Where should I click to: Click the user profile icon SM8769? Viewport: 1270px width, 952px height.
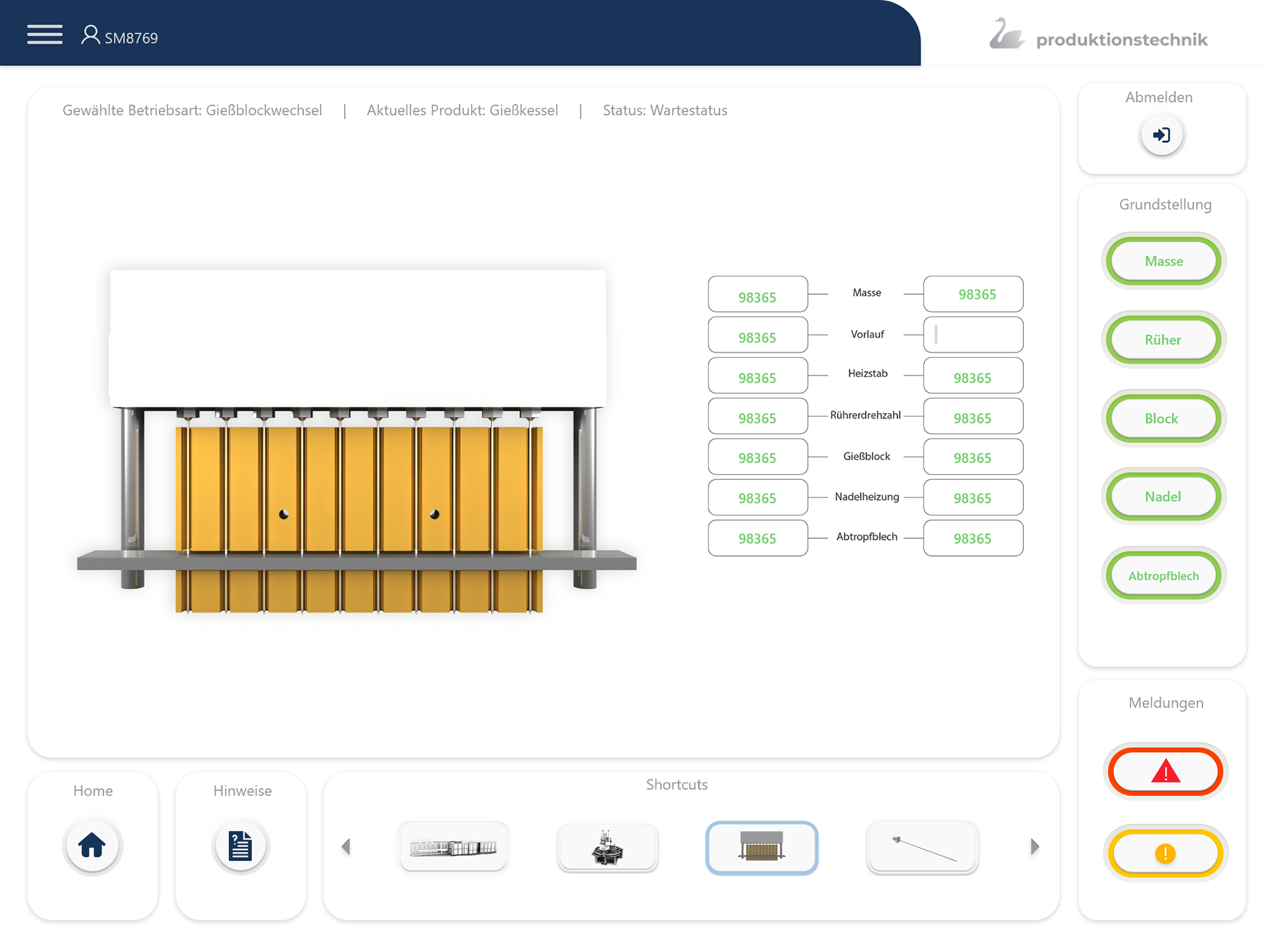coord(90,35)
